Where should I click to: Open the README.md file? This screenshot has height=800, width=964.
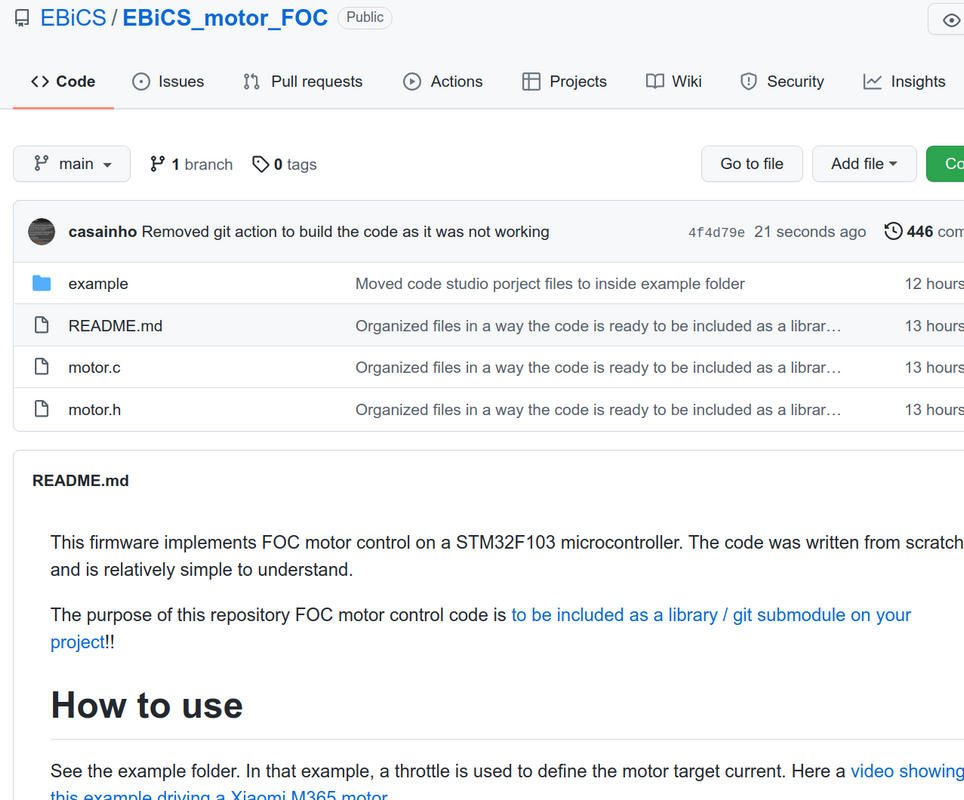[x=116, y=326]
